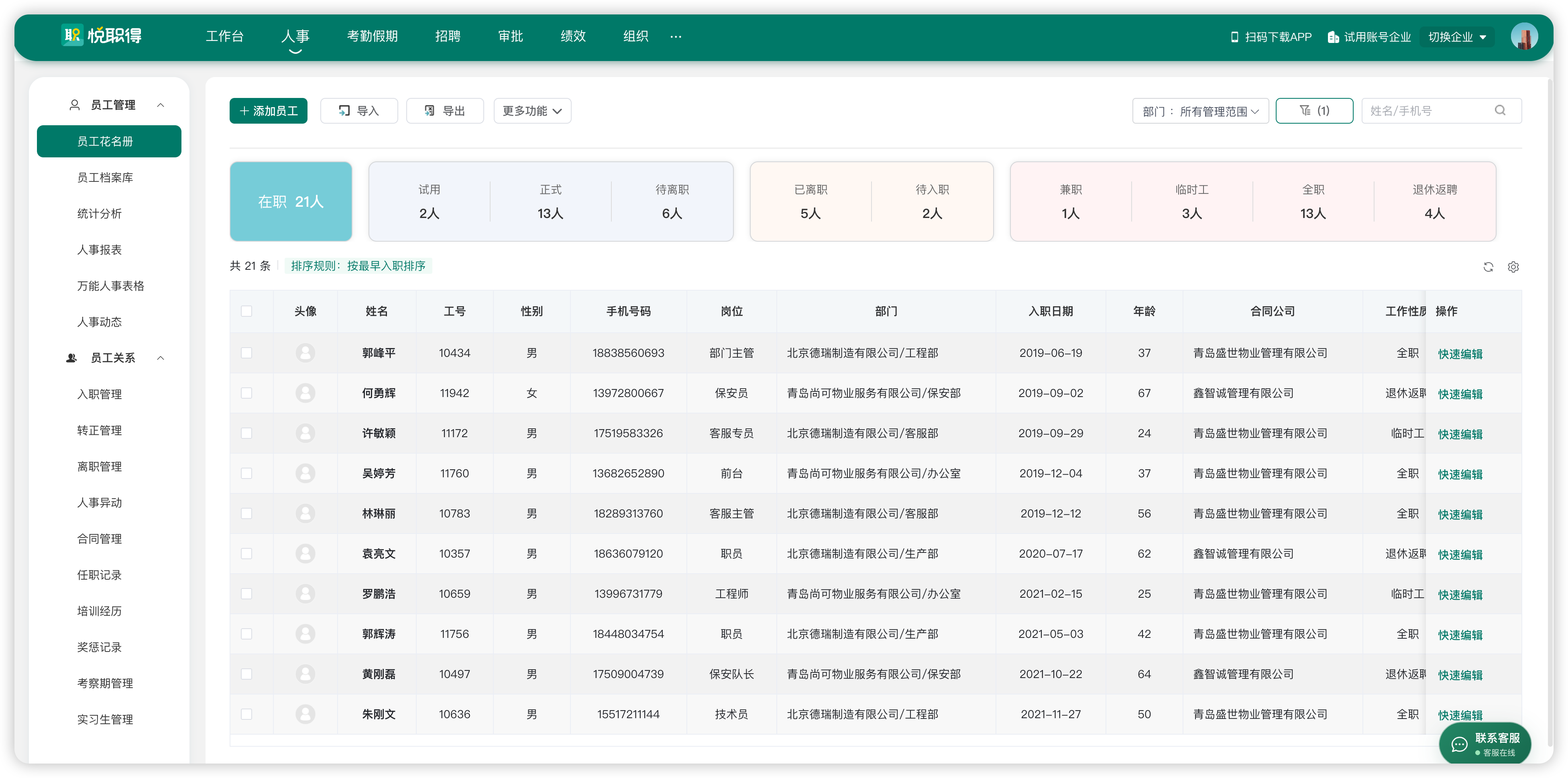1568x778 pixels.
Task: Check the row checkbox for 袁亮文
Action: (x=246, y=553)
